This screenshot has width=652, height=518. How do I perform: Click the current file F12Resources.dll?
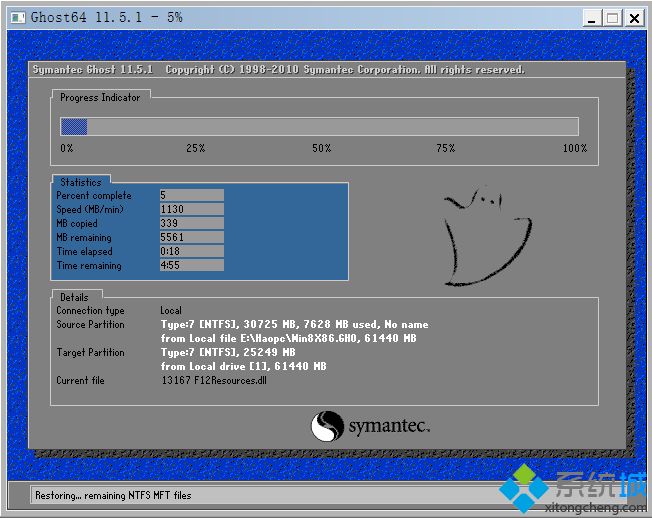[x=214, y=380]
